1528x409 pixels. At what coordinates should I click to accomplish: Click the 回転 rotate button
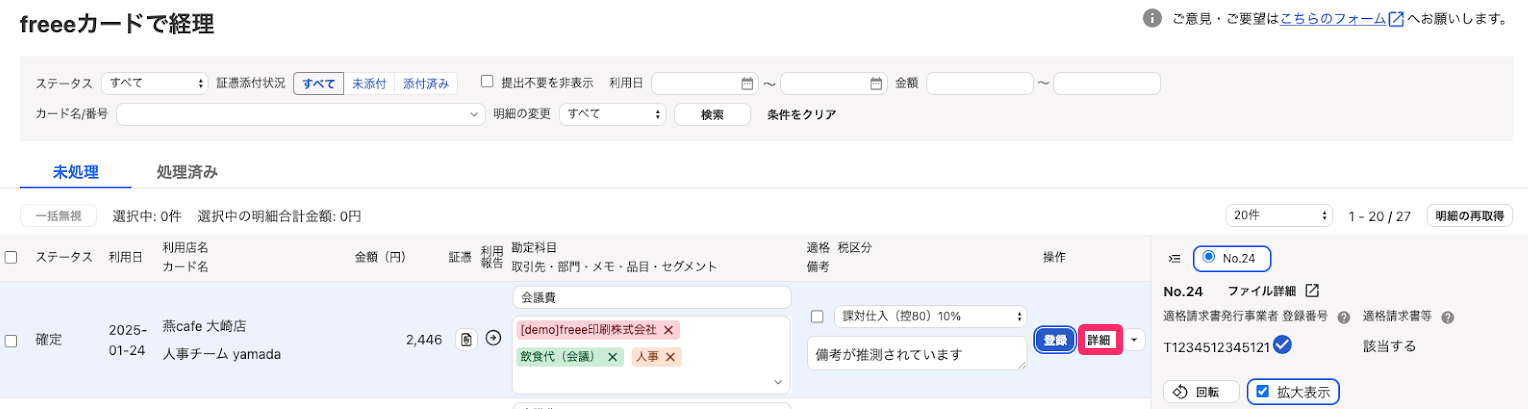[1201, 392]
